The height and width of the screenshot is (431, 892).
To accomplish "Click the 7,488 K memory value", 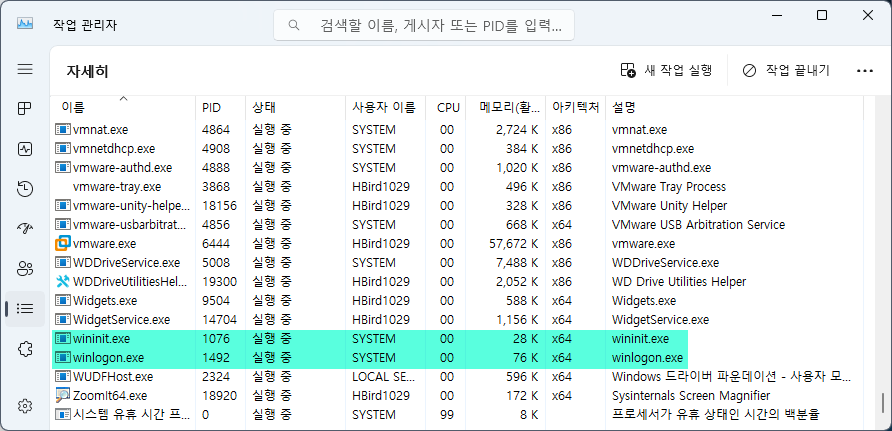I will point(517,263).
